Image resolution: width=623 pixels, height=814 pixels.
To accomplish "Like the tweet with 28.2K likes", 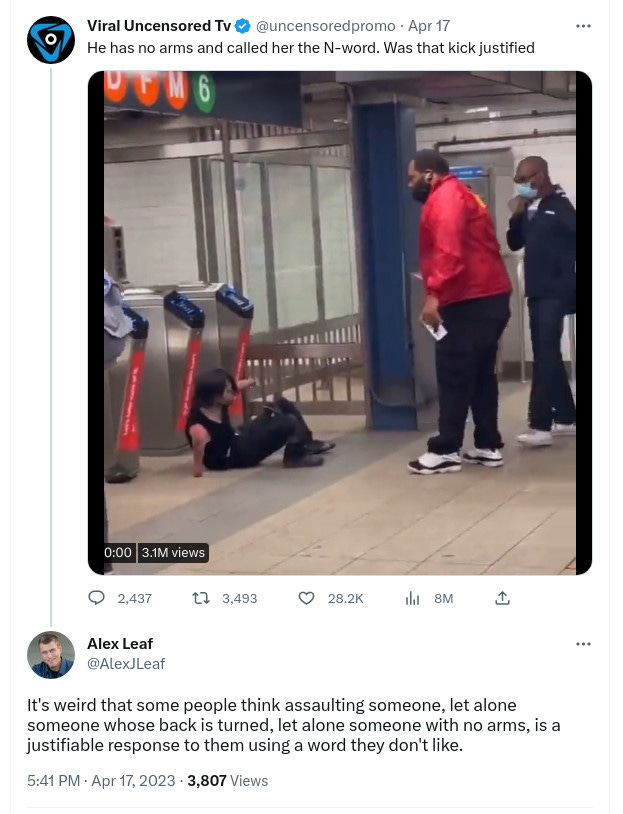I will click(x=306, y=598).
